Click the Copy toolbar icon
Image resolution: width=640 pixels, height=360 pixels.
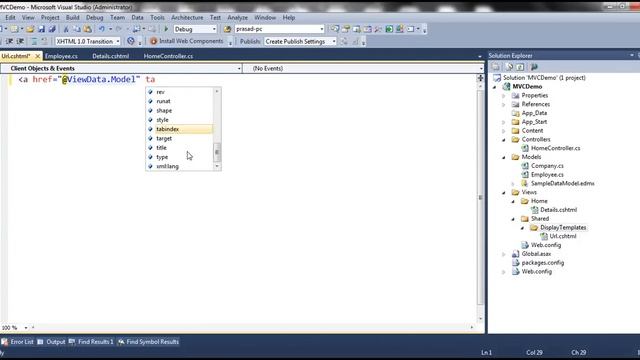[x=77, y=29]
